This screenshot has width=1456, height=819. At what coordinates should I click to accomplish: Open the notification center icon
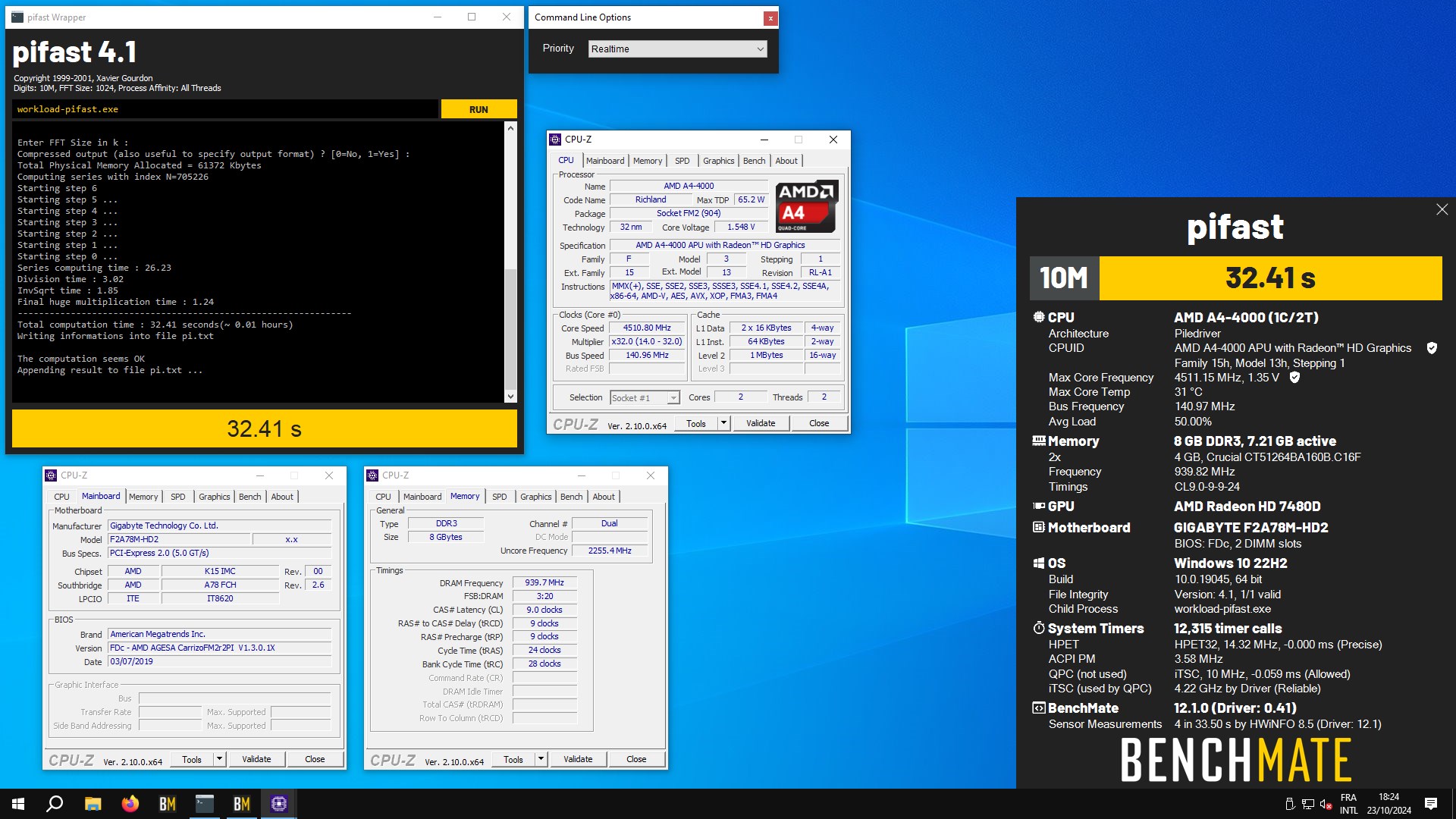1431,804
